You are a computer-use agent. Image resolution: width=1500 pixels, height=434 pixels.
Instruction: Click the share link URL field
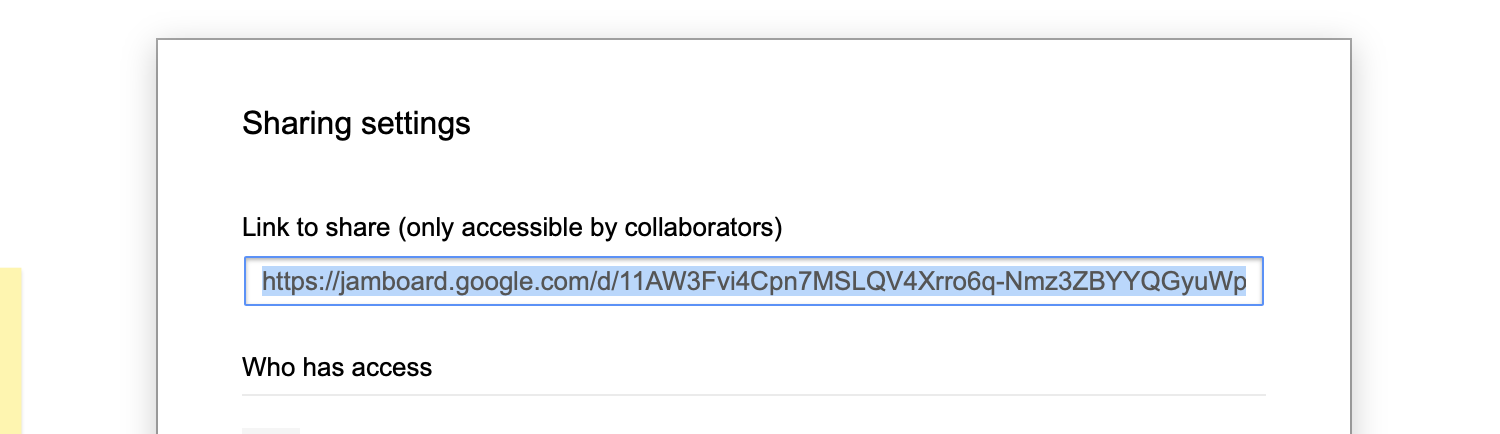[754, 282]
